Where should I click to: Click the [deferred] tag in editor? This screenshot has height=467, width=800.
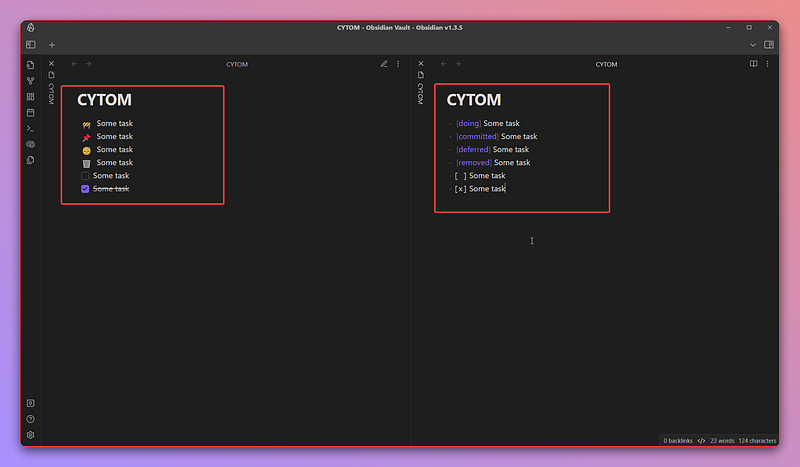pyautogui.click(x=473, y=150)
